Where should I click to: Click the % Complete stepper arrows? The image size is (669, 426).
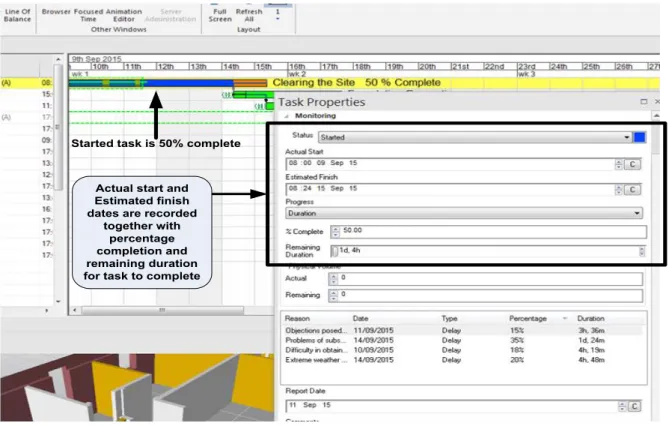(335, 231)
